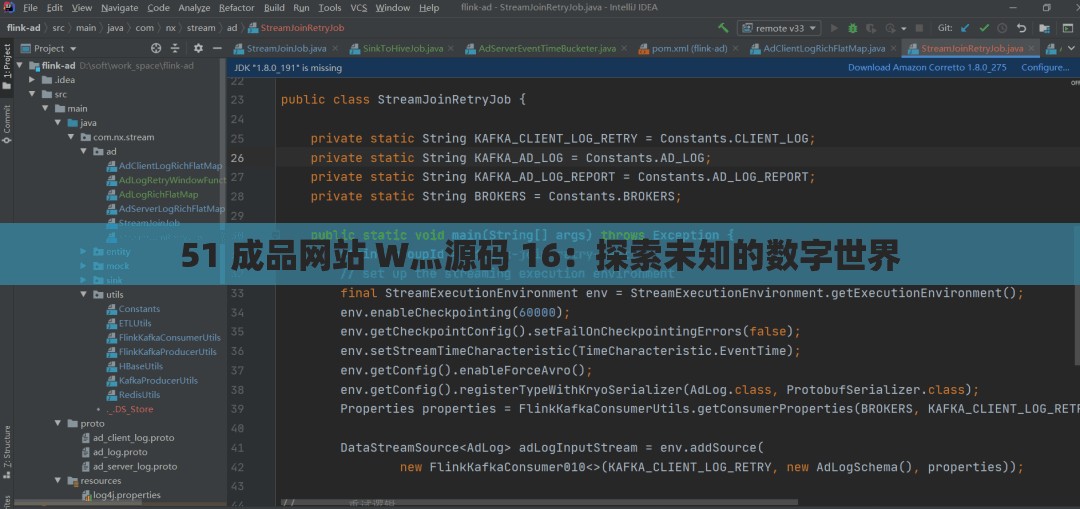Click the Build project hammer icon
The width and height of the screenshot is (1080, 509).
coord(723,28)
